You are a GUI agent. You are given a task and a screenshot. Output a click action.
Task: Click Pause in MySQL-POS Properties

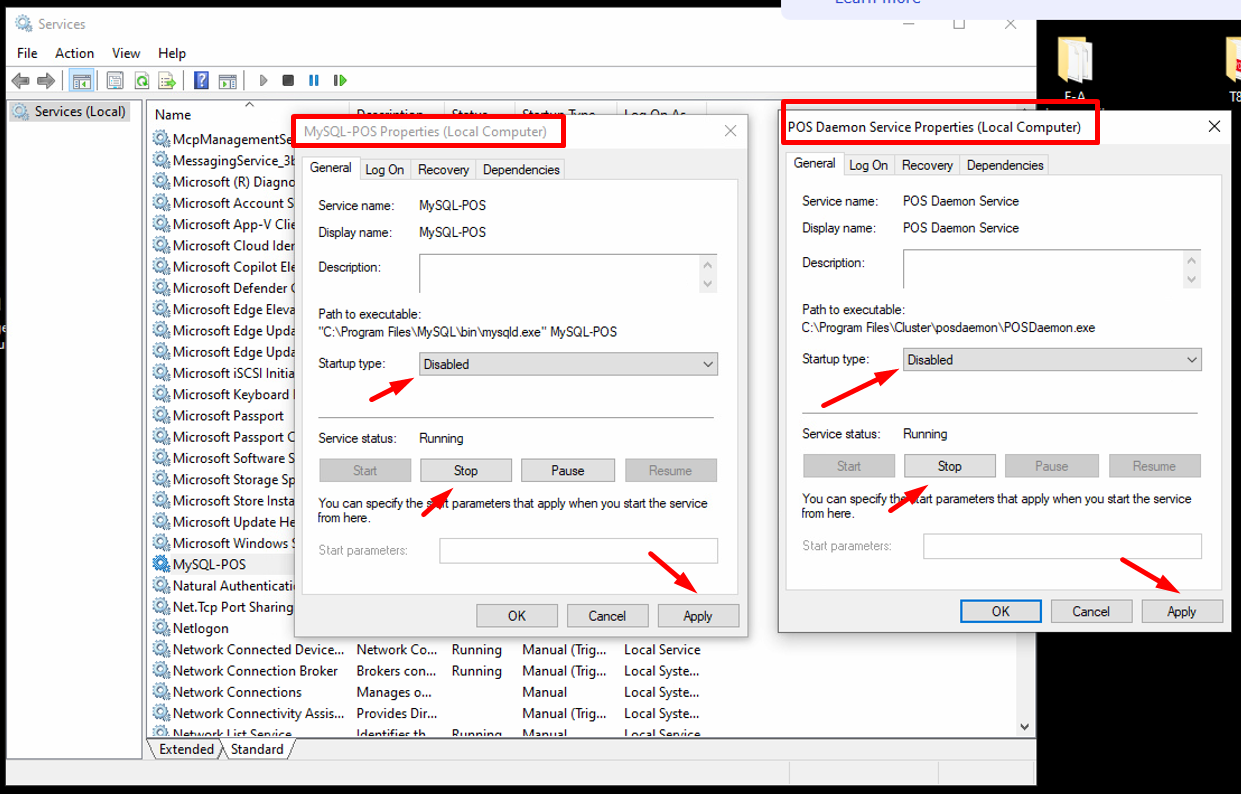[568, 470]
